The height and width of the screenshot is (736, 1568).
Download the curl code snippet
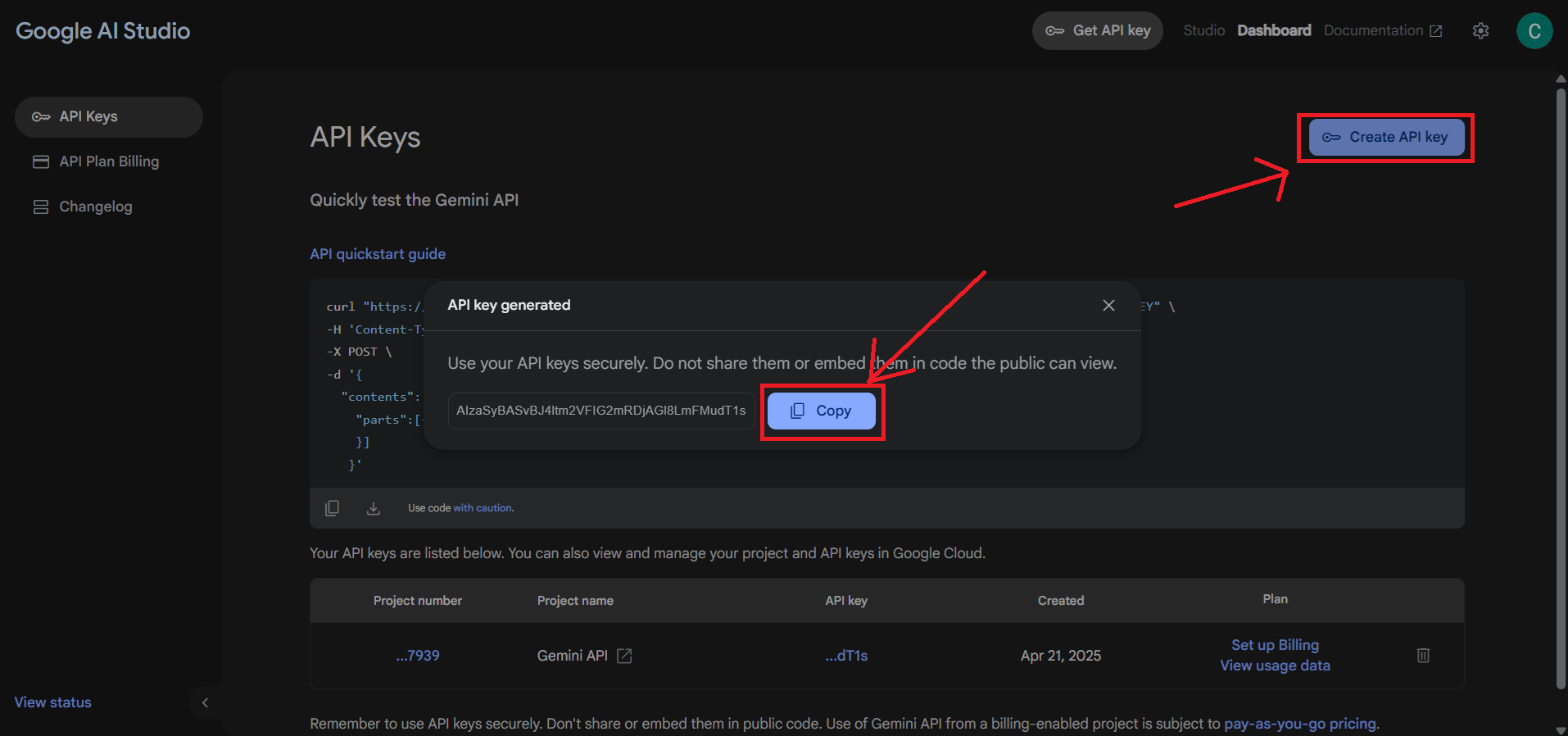[x=374, y=508]
